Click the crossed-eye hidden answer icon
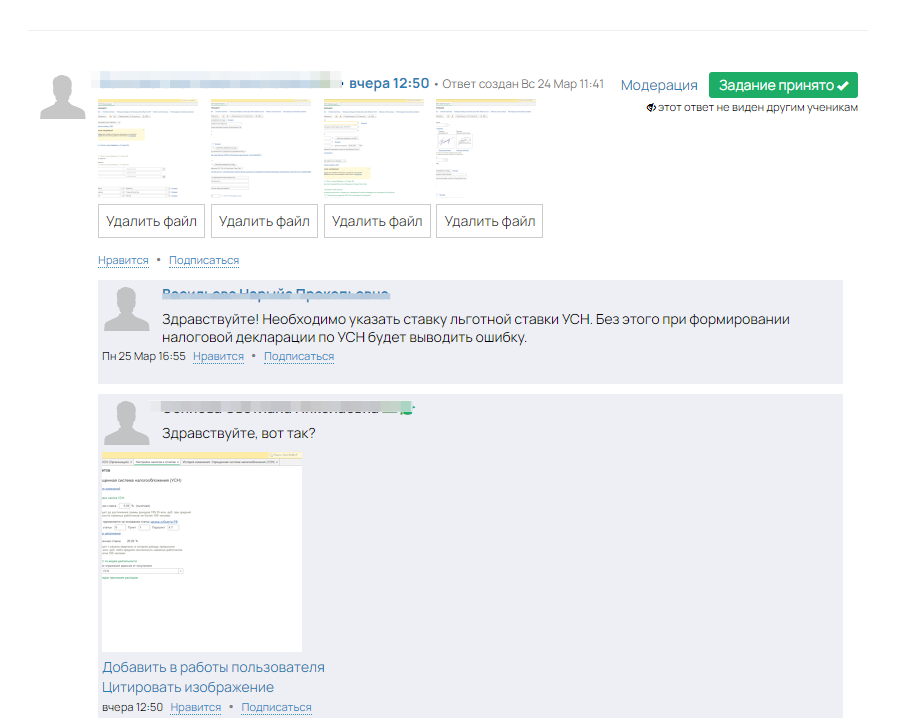912x718 pixels. [651, 108]
